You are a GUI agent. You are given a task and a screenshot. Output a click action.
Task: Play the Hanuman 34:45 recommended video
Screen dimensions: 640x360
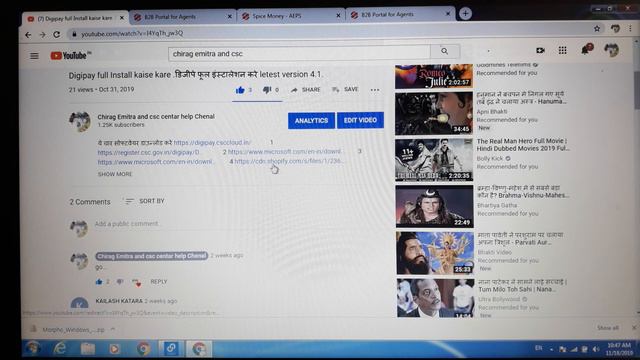coord(434,113)
